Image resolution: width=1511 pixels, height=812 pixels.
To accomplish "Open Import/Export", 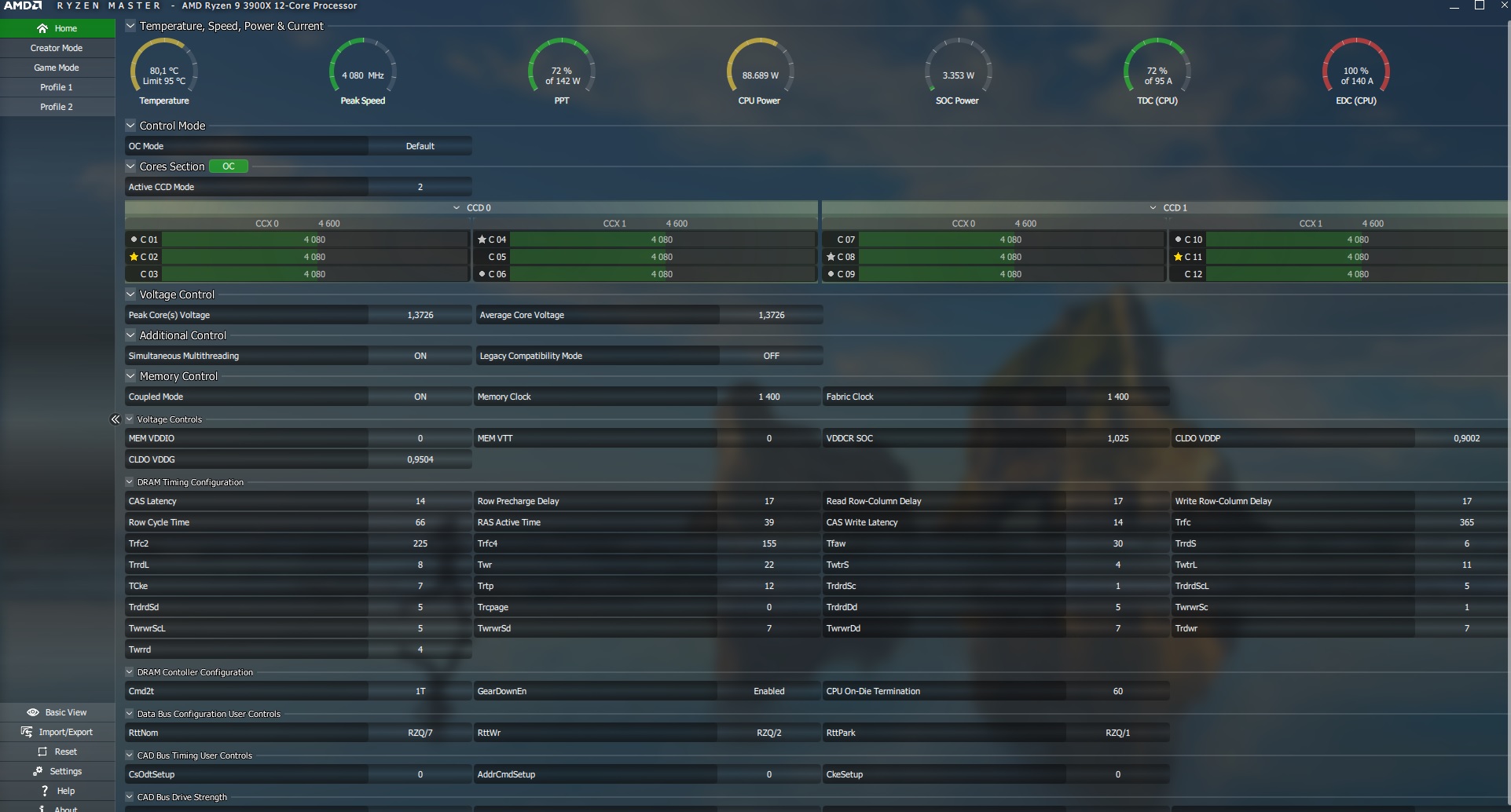I will coord(57,732).
